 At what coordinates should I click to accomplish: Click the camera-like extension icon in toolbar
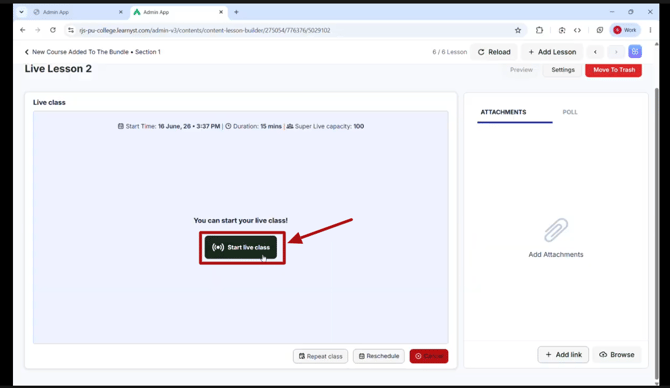562,30
